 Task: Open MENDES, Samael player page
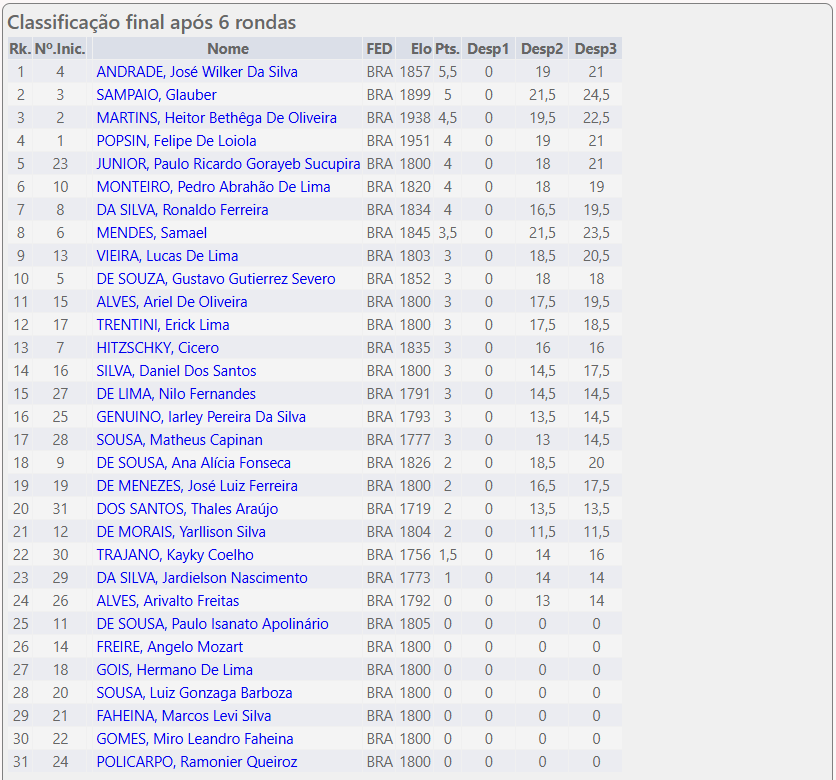[151, 233]
